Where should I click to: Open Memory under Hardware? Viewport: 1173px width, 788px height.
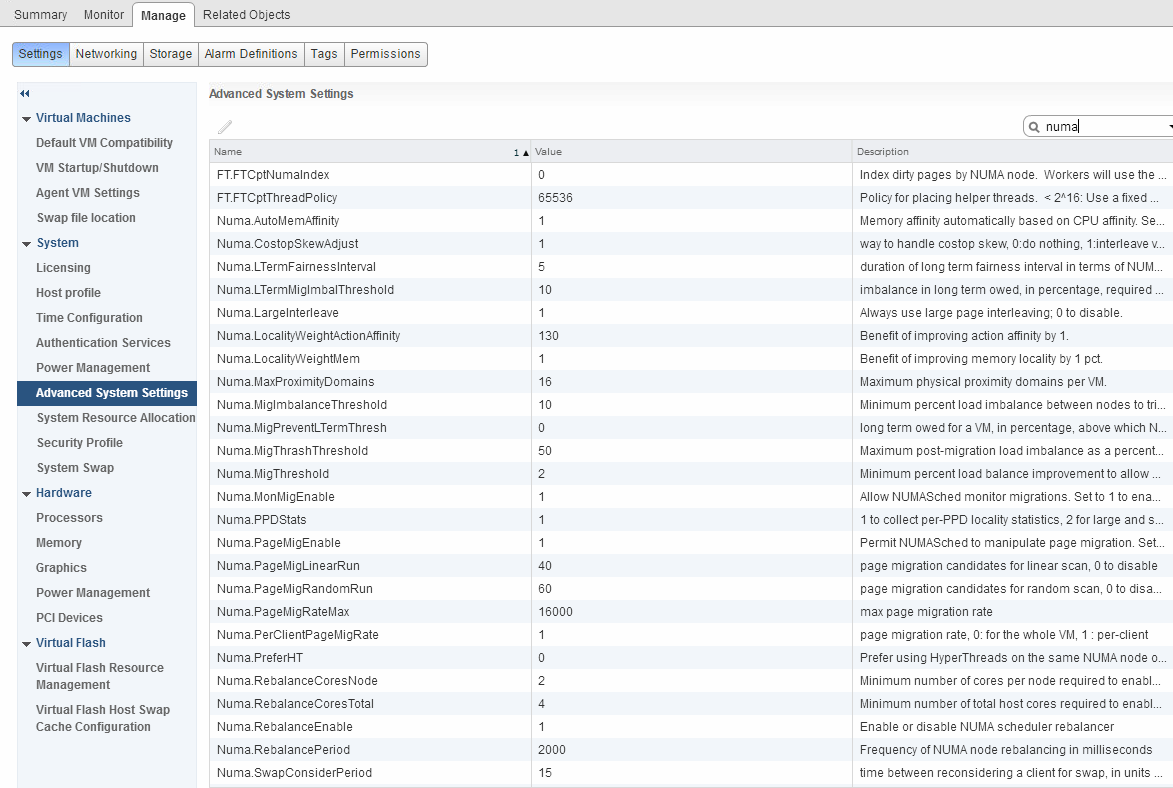[58, 543]
